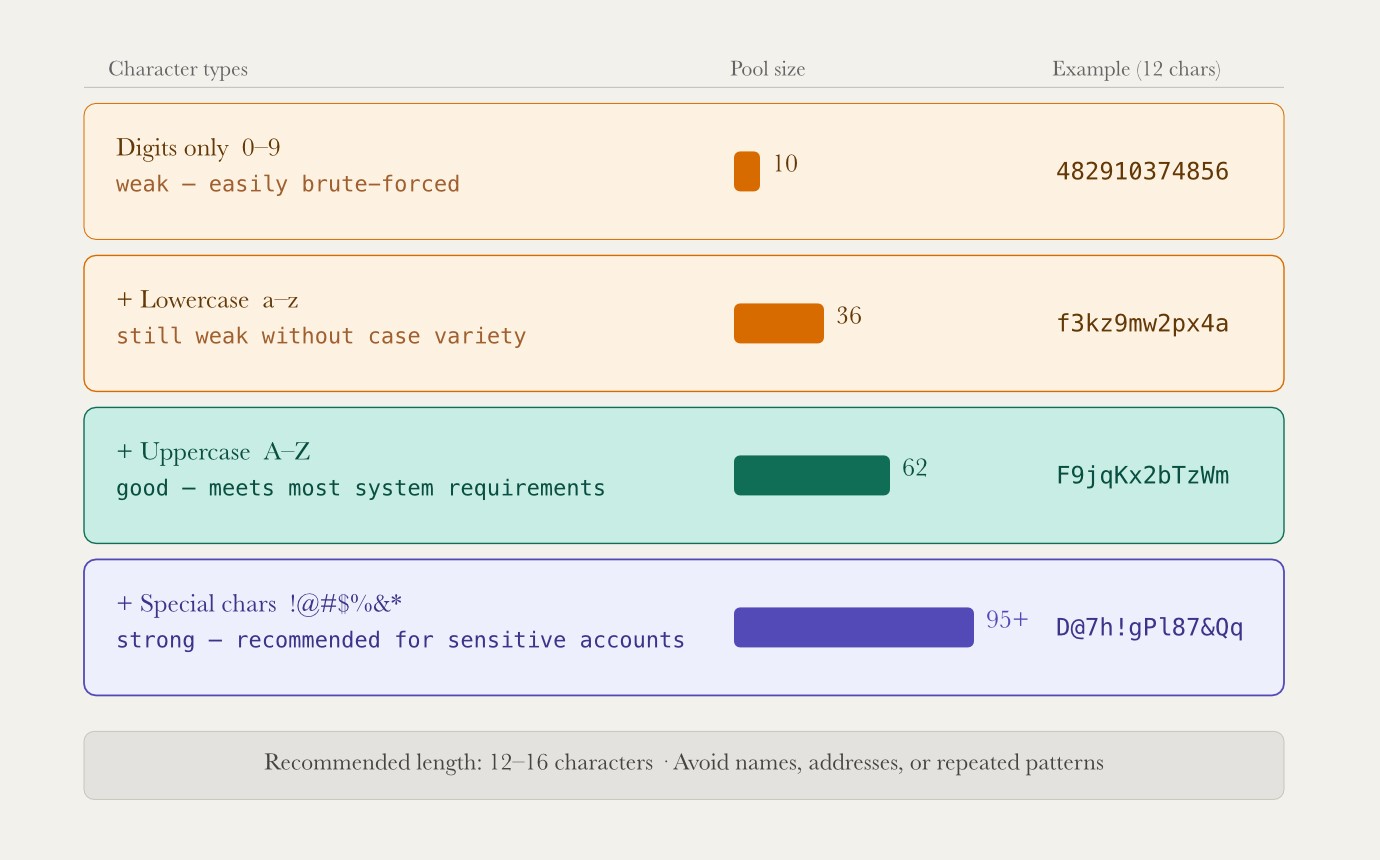1380x860 pixels.
Task: Click 'still weak without case variety' text
Action: 321,336
